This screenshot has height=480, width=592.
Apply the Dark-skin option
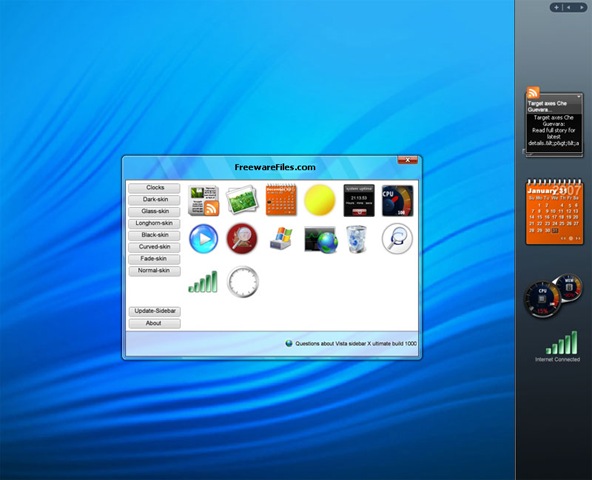coord(154,199)
